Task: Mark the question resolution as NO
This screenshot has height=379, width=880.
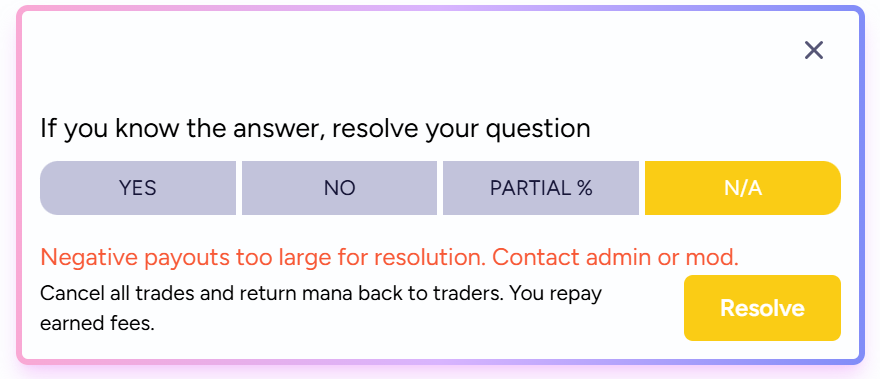Action: pyautogui.click(x=340, y=188)
